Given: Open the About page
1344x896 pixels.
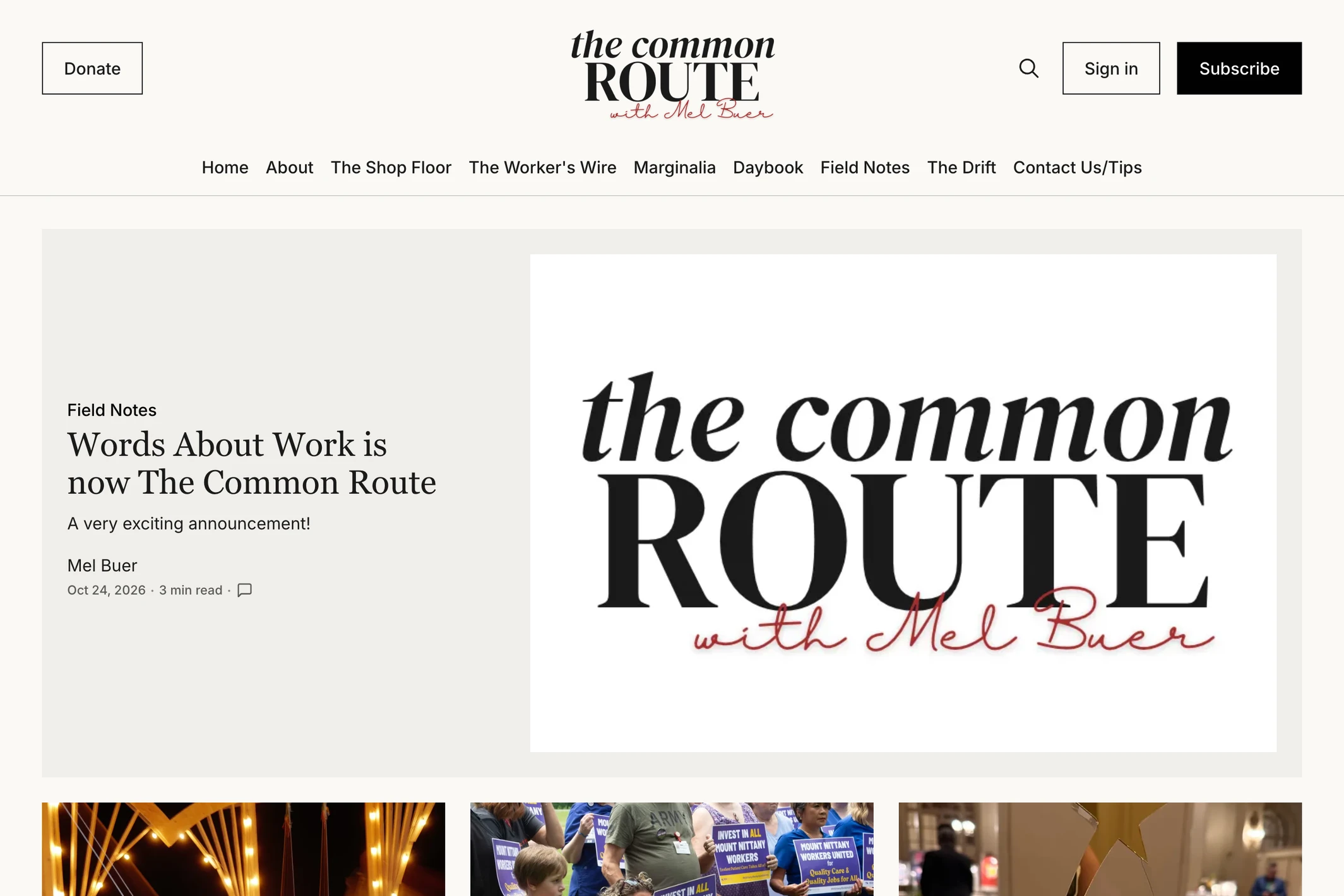Looking at the screenshot, I should (x=289, y=167).
